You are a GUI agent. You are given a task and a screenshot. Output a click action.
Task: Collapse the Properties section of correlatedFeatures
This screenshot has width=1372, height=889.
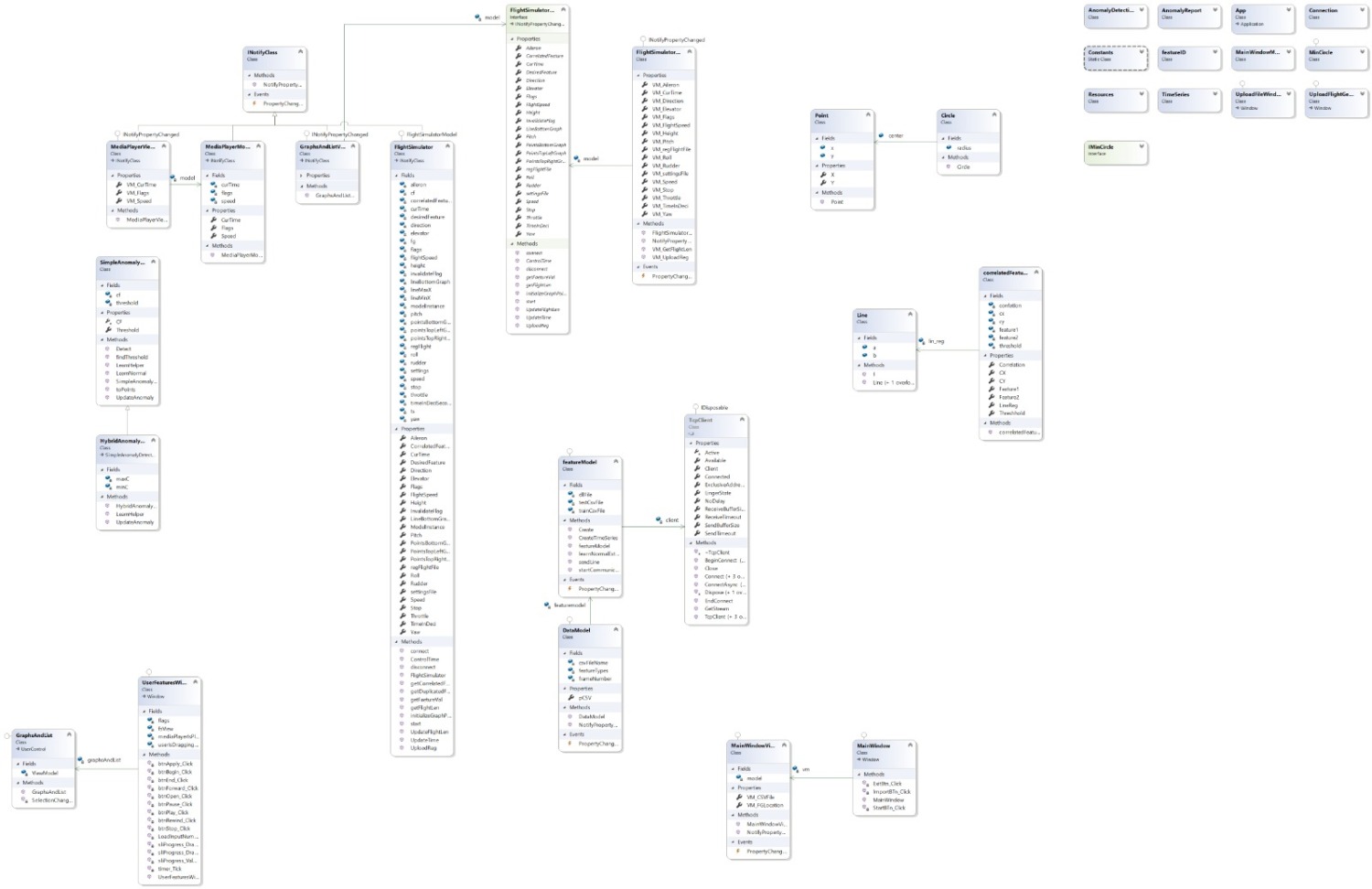[986, 356]
